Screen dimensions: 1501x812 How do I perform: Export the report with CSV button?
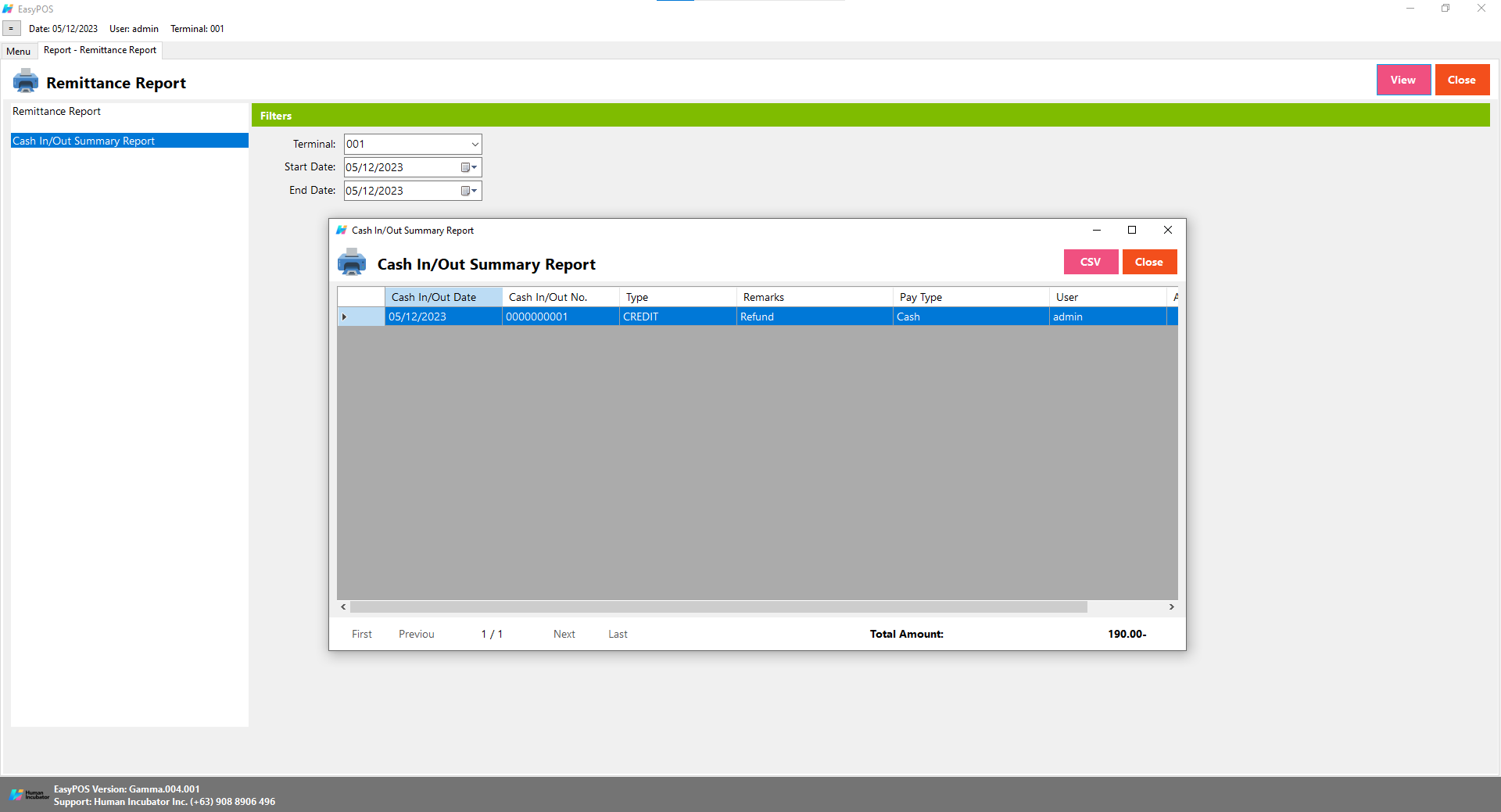point(1090,262)
